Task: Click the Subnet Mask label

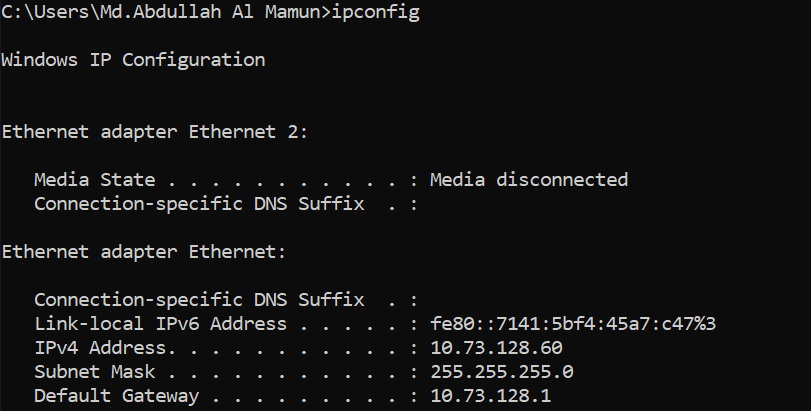Action: click(x=95, y=372)
